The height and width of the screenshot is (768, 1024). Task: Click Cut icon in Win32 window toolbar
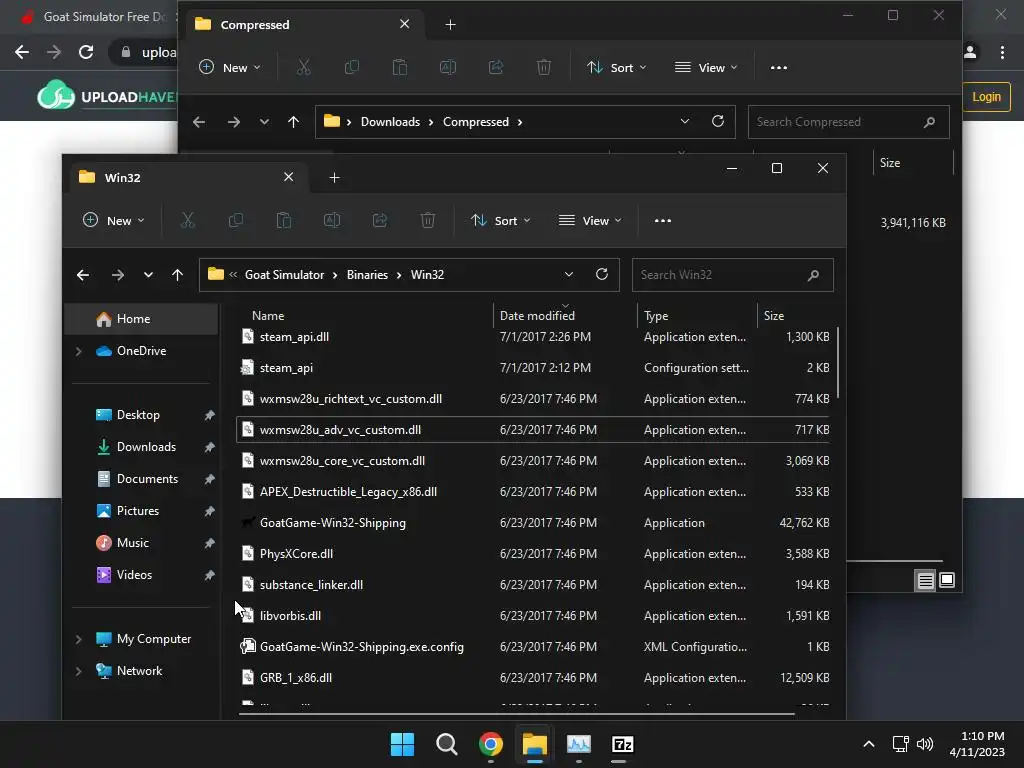click(187, 221)
